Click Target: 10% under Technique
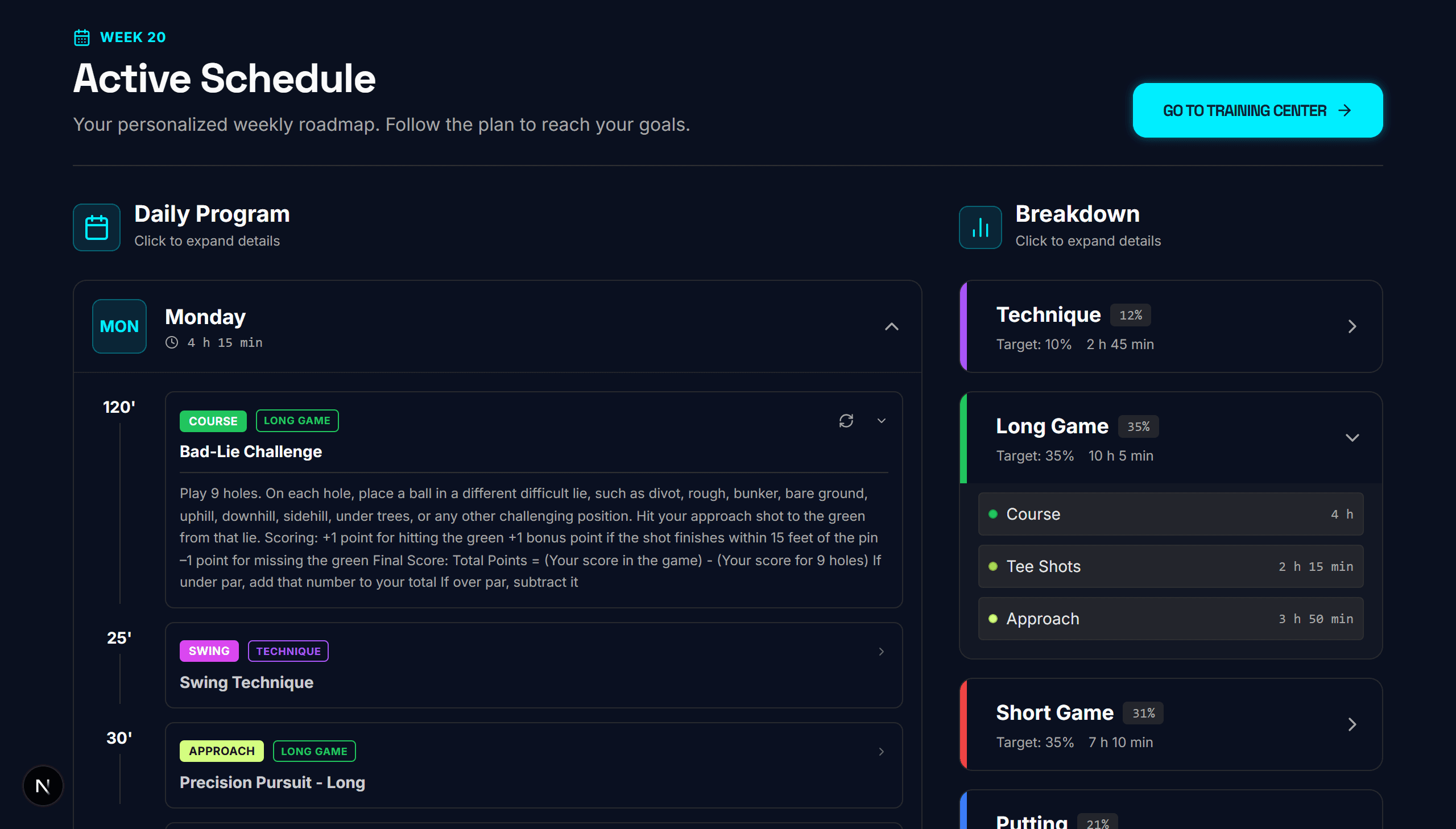Screen dimensions: 1456x829 (1033, 344)
